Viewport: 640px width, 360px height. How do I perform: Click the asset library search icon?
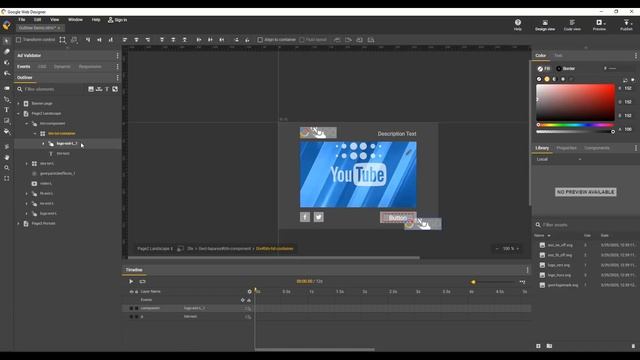coord(538,225)
